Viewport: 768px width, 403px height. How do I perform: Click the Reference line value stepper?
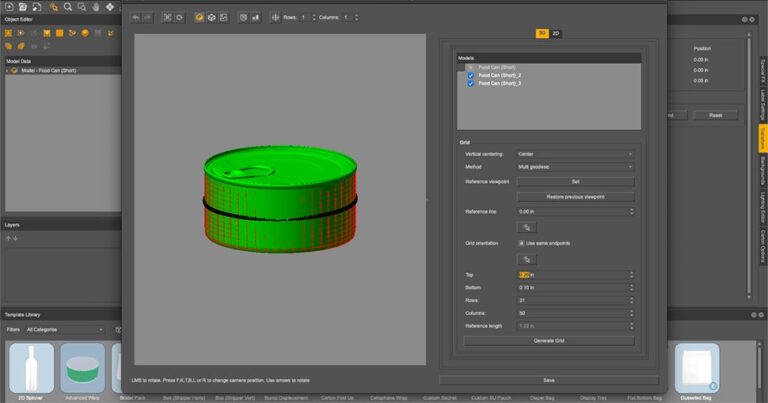[x=631, y=212]
